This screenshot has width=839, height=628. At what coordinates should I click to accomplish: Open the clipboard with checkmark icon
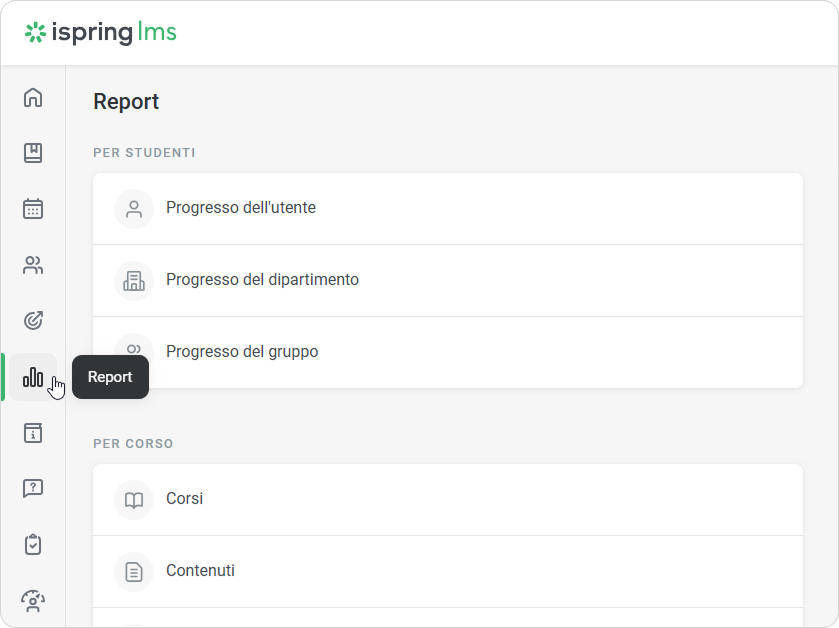(x=33, y=545)
